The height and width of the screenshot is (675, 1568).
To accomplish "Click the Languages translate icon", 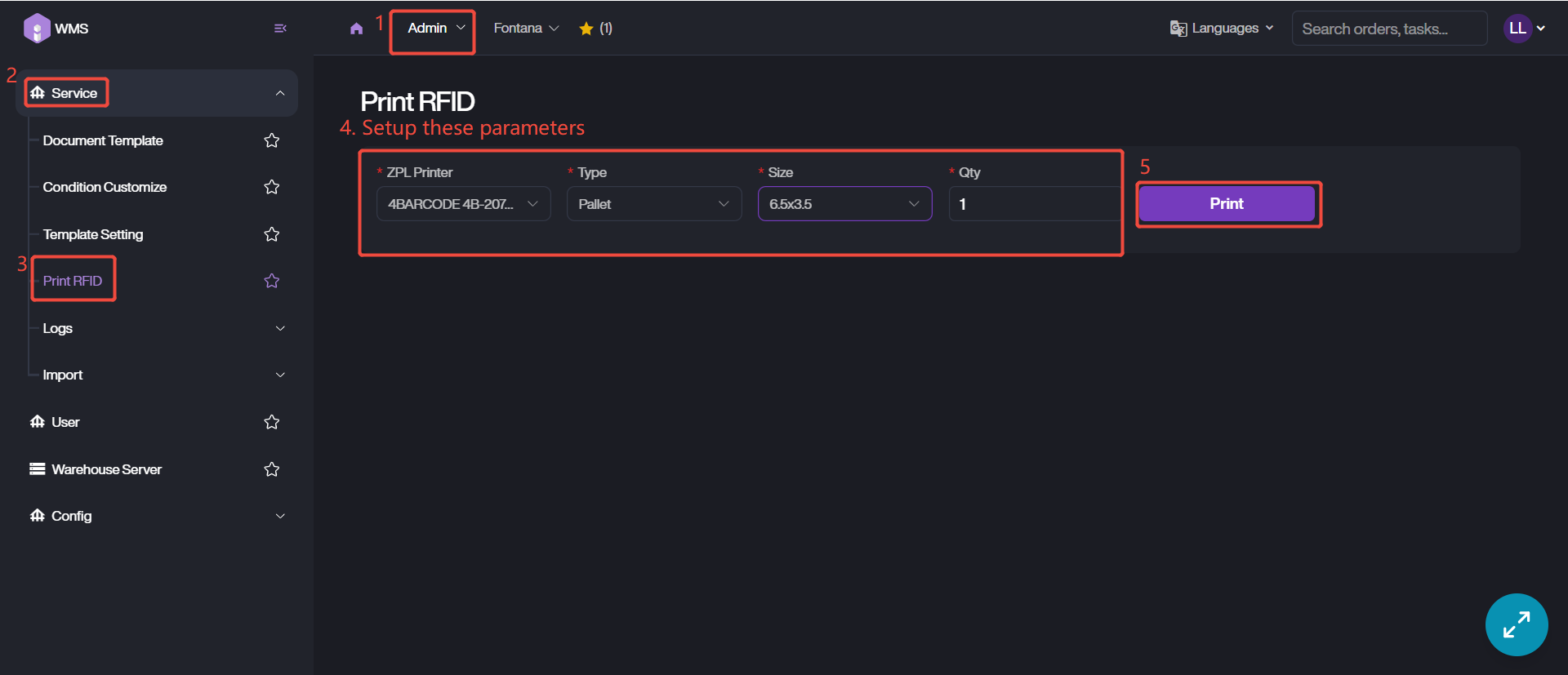I will point(1178,29).
